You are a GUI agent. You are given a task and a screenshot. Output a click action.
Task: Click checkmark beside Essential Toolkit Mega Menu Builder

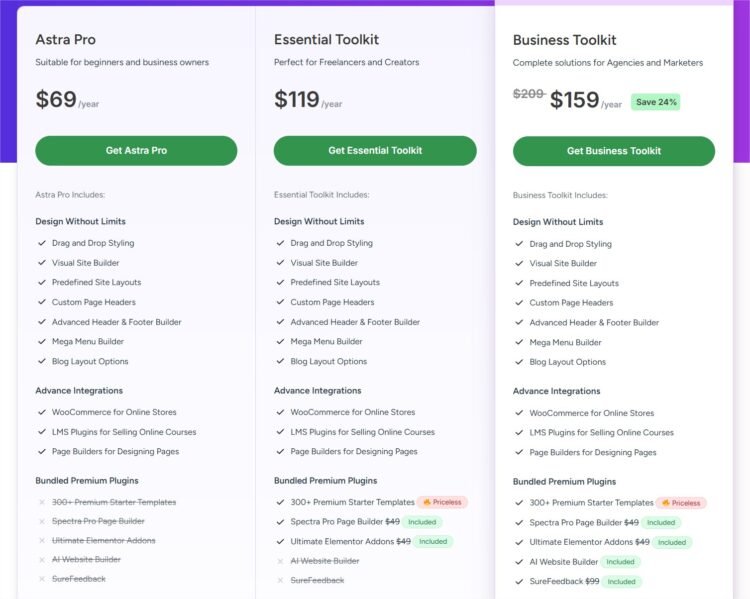281,342
